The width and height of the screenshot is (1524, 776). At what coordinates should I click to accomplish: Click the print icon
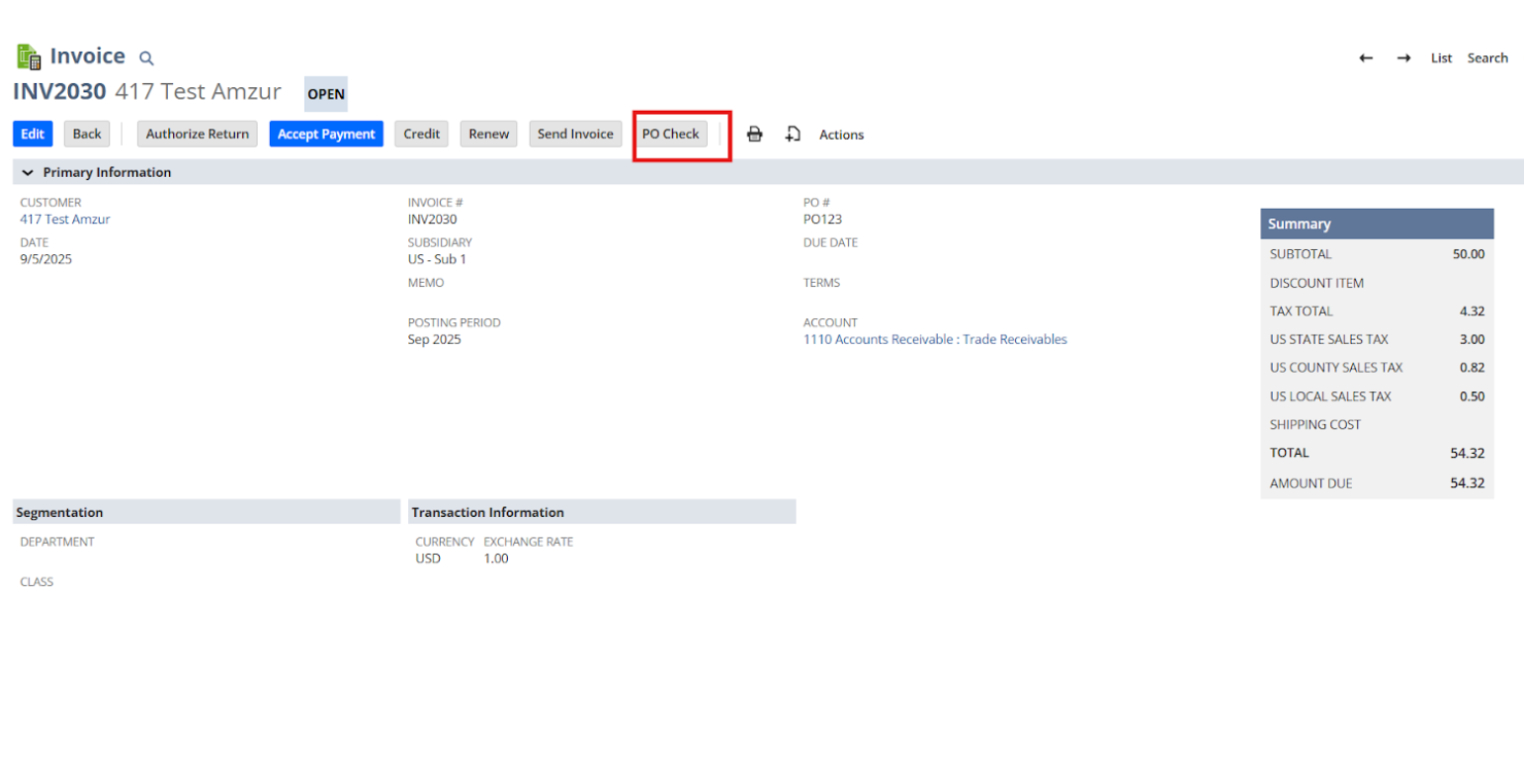[755, 134]
